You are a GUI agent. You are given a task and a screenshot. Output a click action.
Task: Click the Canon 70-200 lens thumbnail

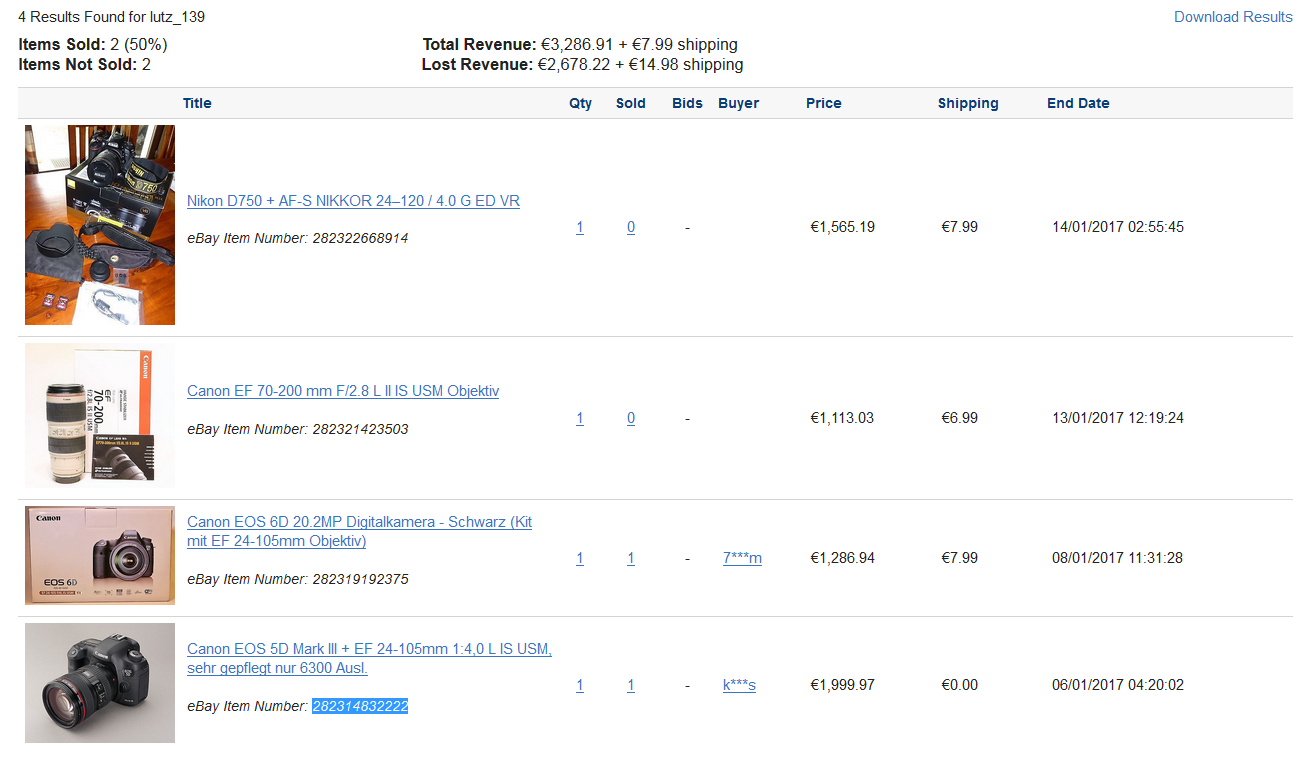tap(100, 416)
